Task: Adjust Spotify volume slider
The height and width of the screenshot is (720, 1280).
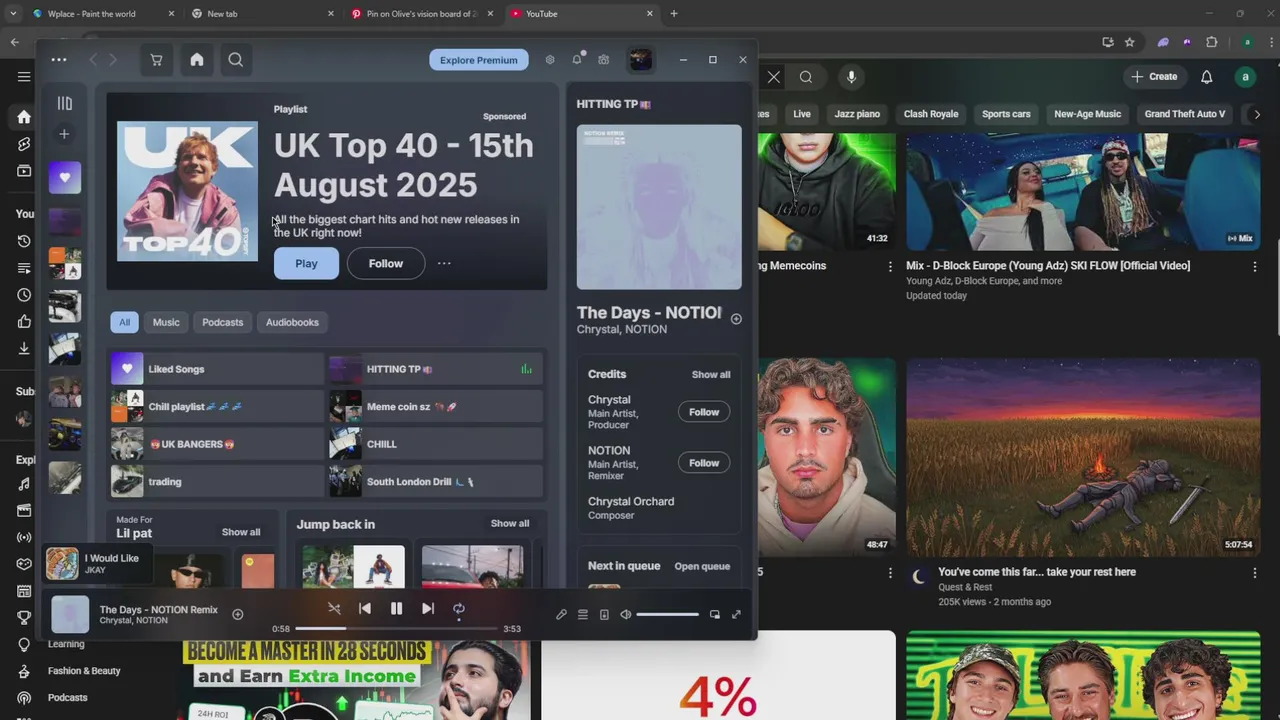Action: pyautogui.click(x=667, y=614)
